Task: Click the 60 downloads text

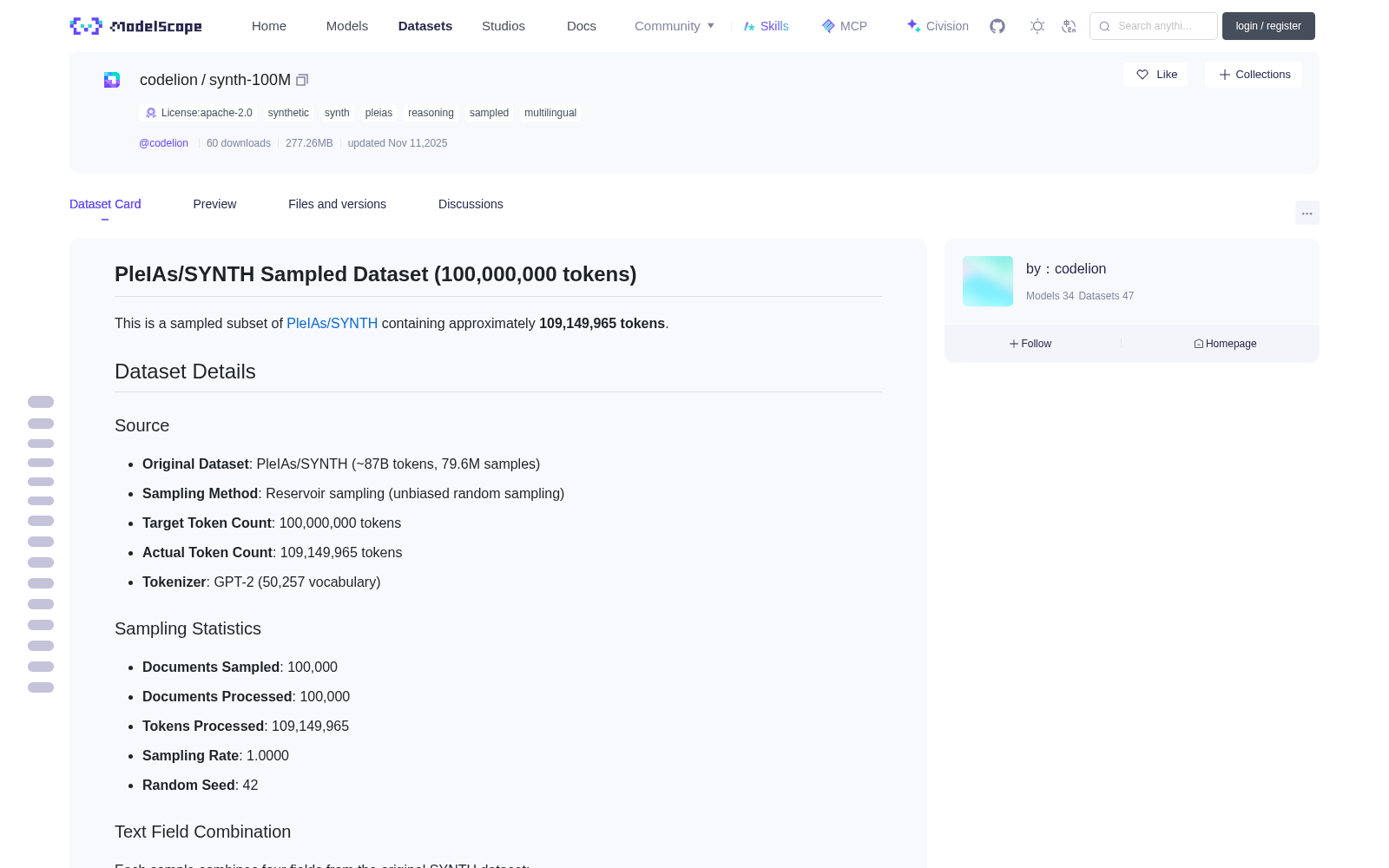Action: (x=239, y=143)
